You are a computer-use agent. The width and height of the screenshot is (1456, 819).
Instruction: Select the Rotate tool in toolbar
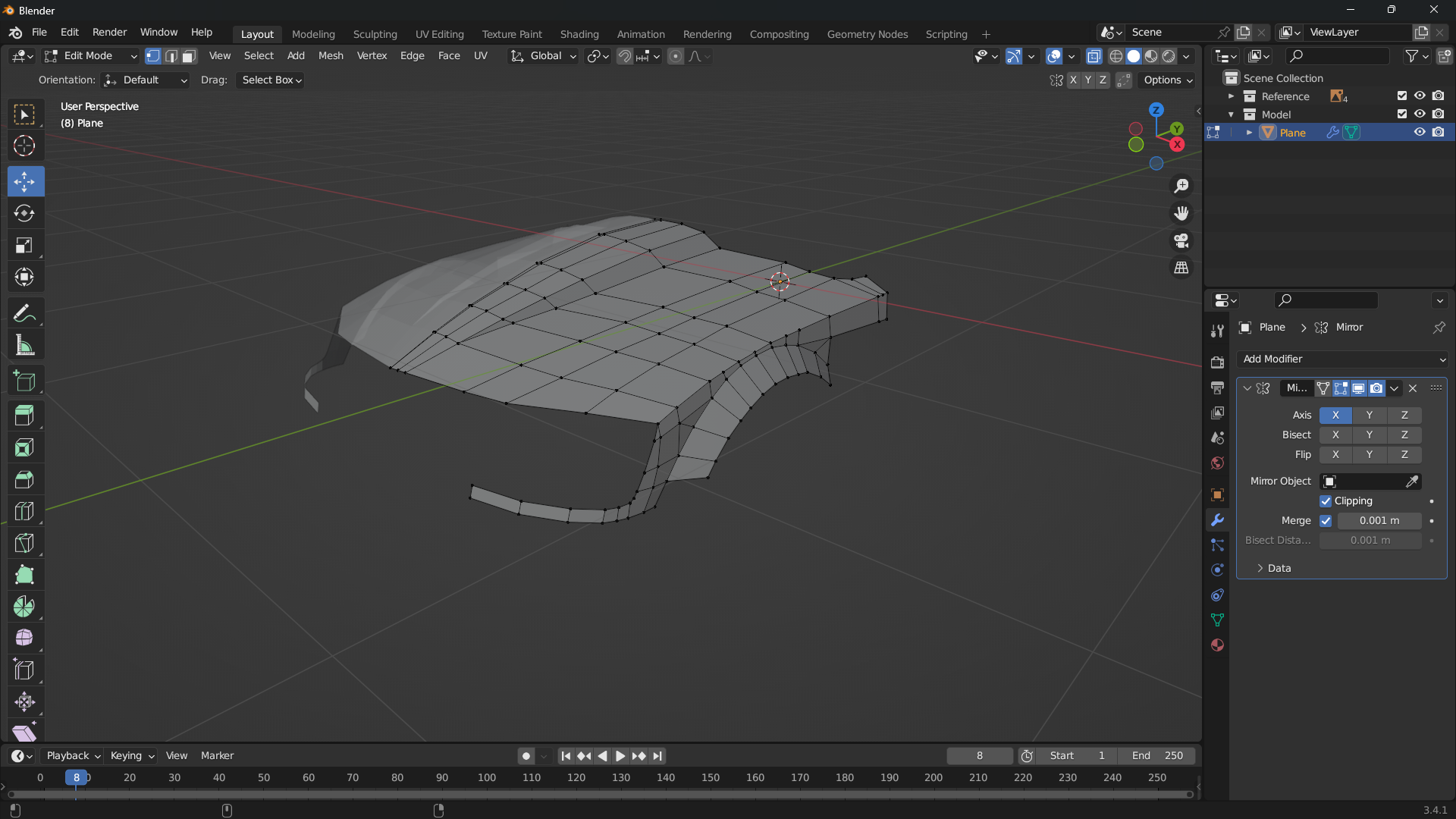[24, 214]
